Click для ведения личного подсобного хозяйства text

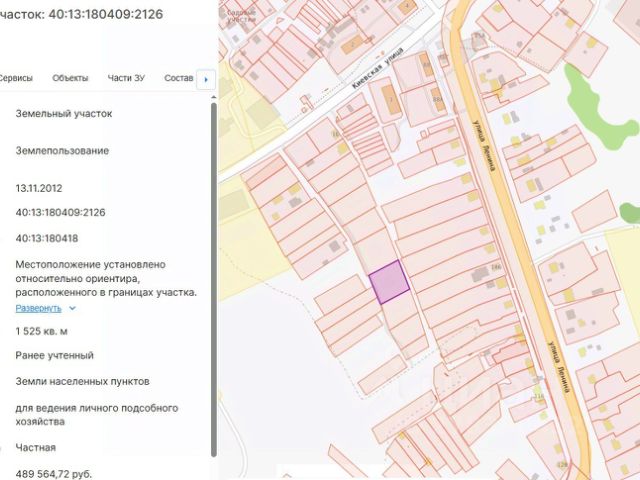coord(97,415)
